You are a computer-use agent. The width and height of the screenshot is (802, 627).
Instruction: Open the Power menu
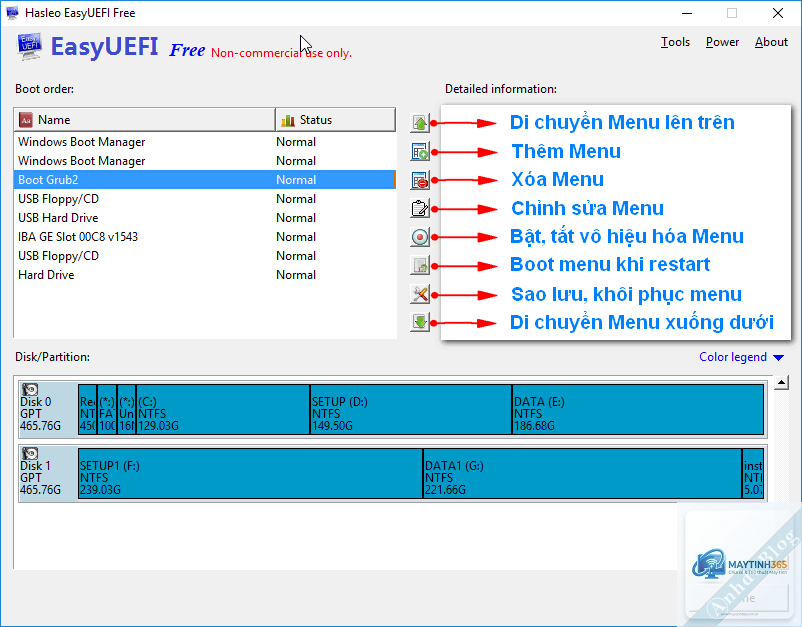[x=722, y=42]
